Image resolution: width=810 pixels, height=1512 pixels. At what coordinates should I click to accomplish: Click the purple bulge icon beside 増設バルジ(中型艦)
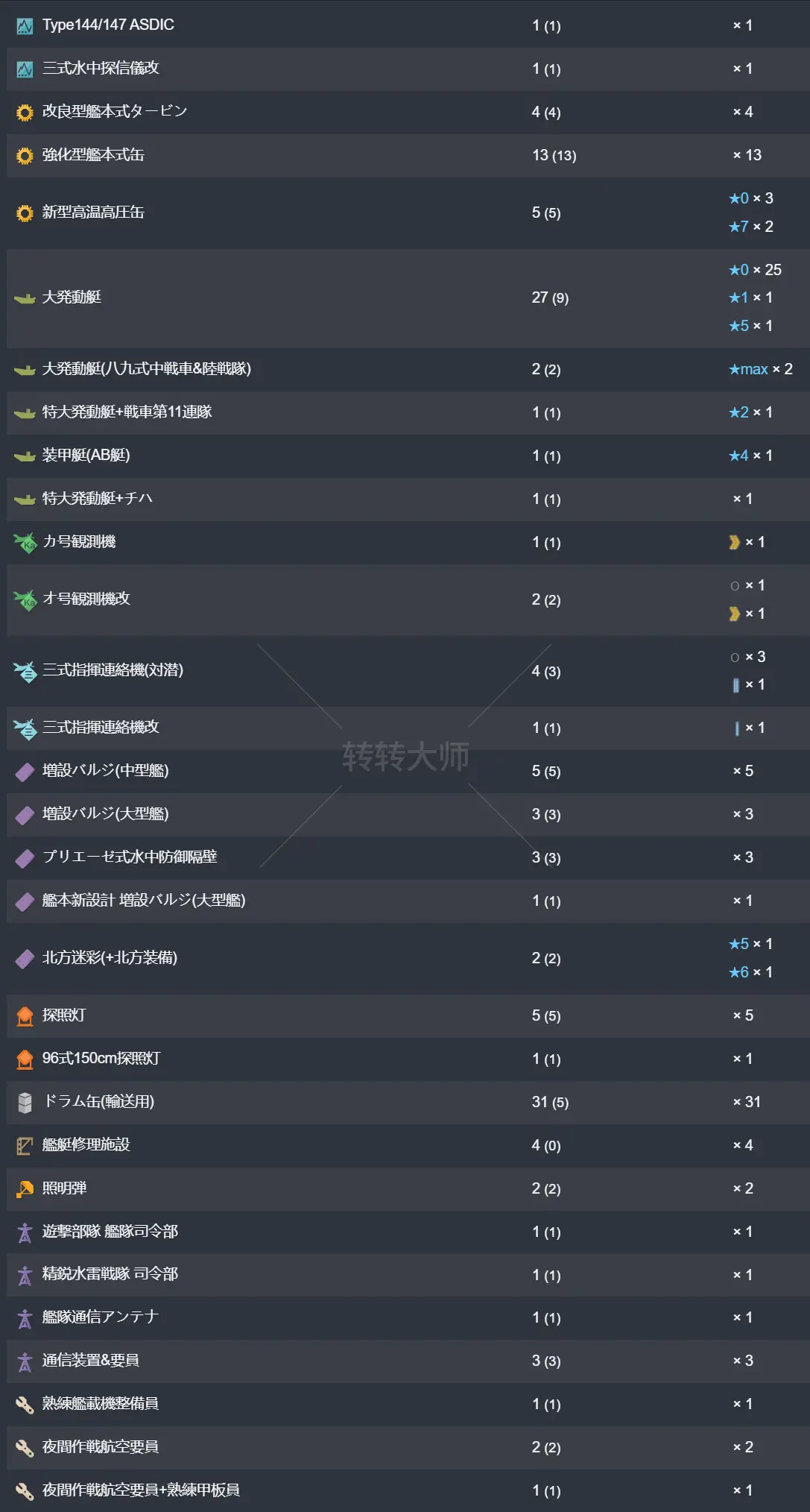point(25,772)
